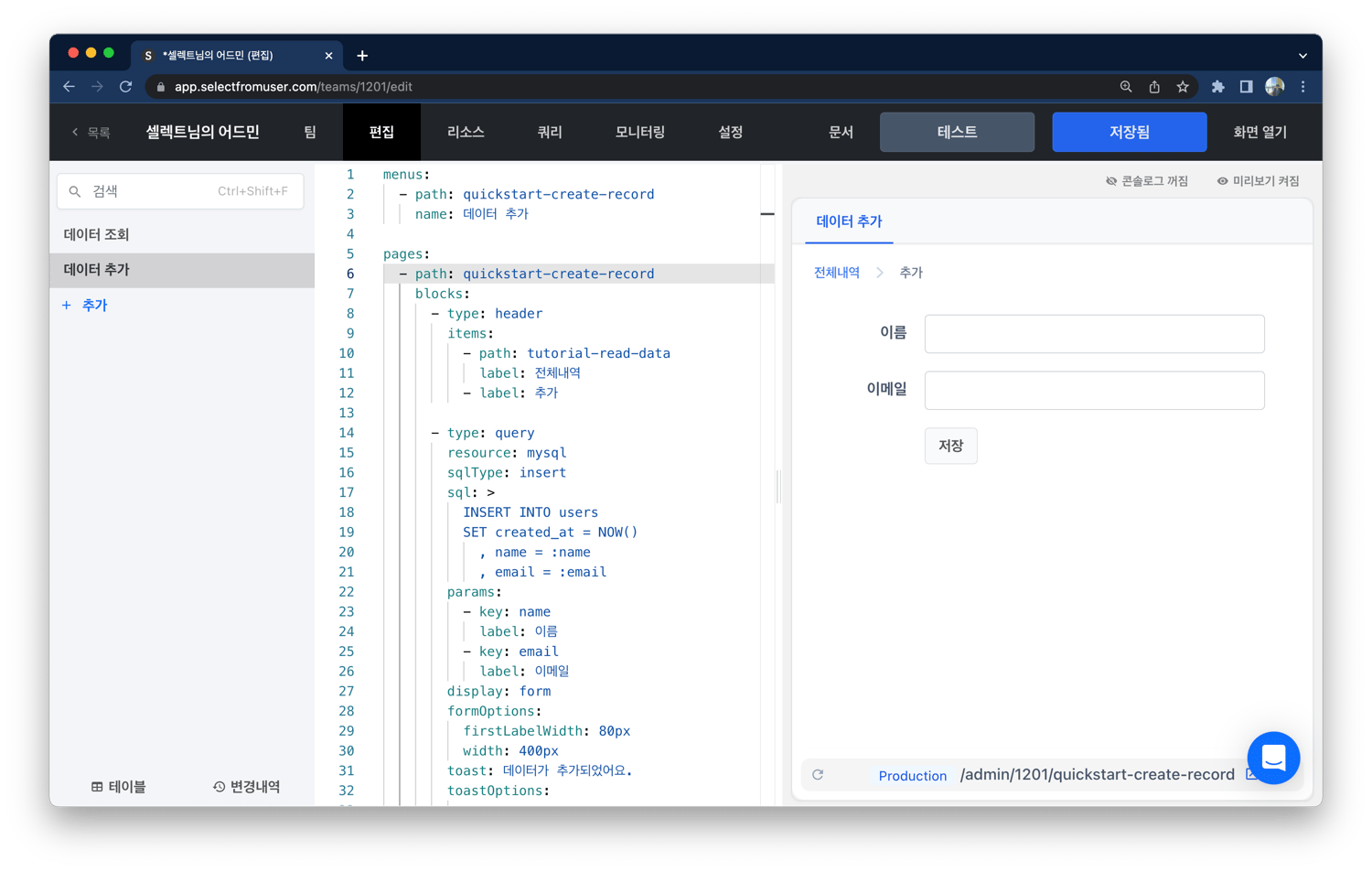Open the browser zoom magnifier icon
Image resolution: width=1372 pixels, height=872 pixels.
tap(1126, 87)
